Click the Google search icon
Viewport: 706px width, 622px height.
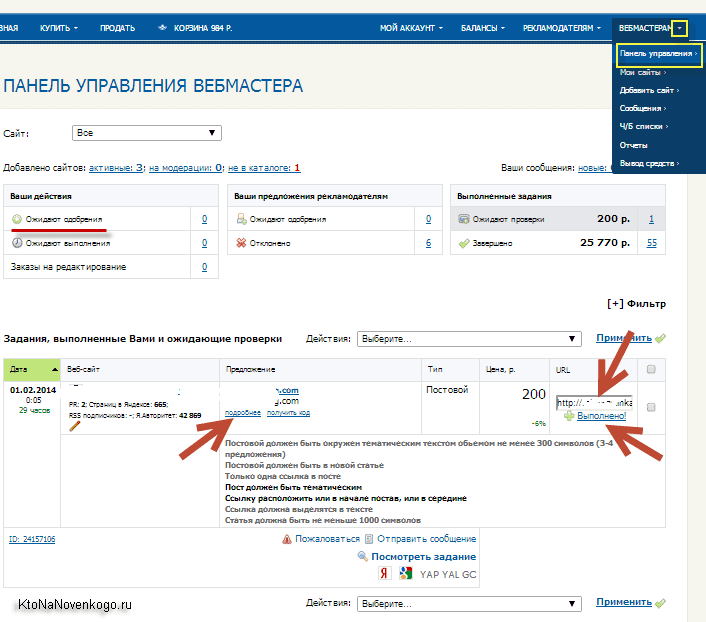(406, 573)
